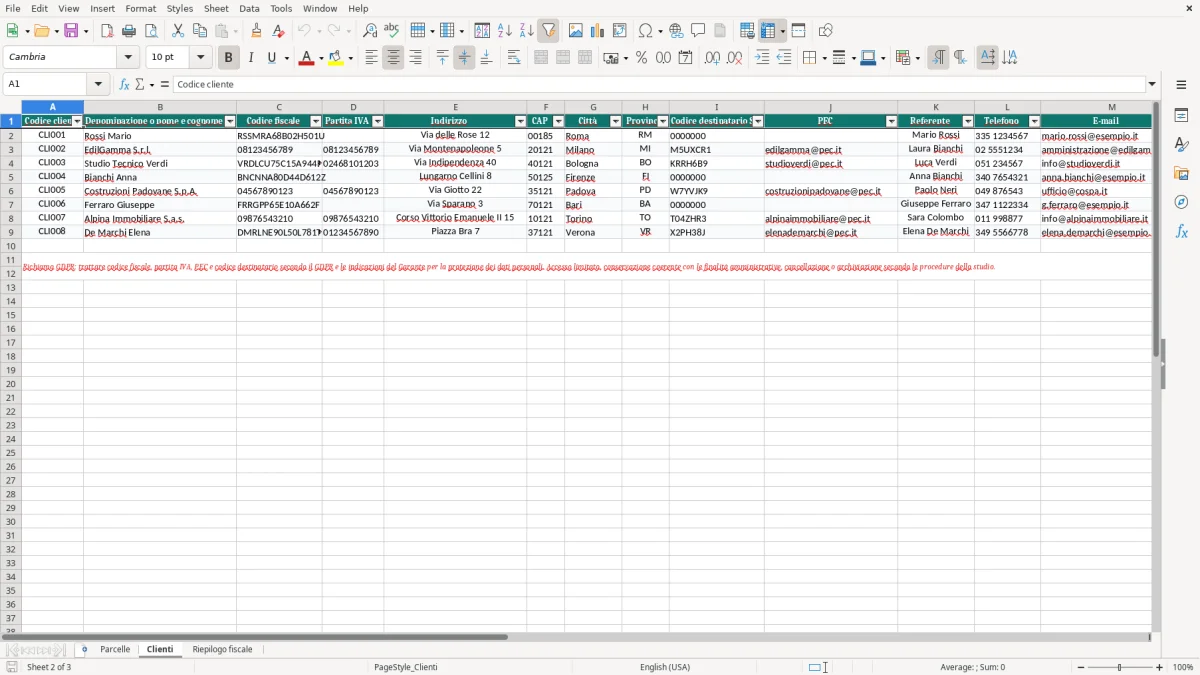The width and height of the screenshot is (1200, 675).
Task: Select cell containing Studio Tecnico Verdi
Action: (x=160, y=163)
